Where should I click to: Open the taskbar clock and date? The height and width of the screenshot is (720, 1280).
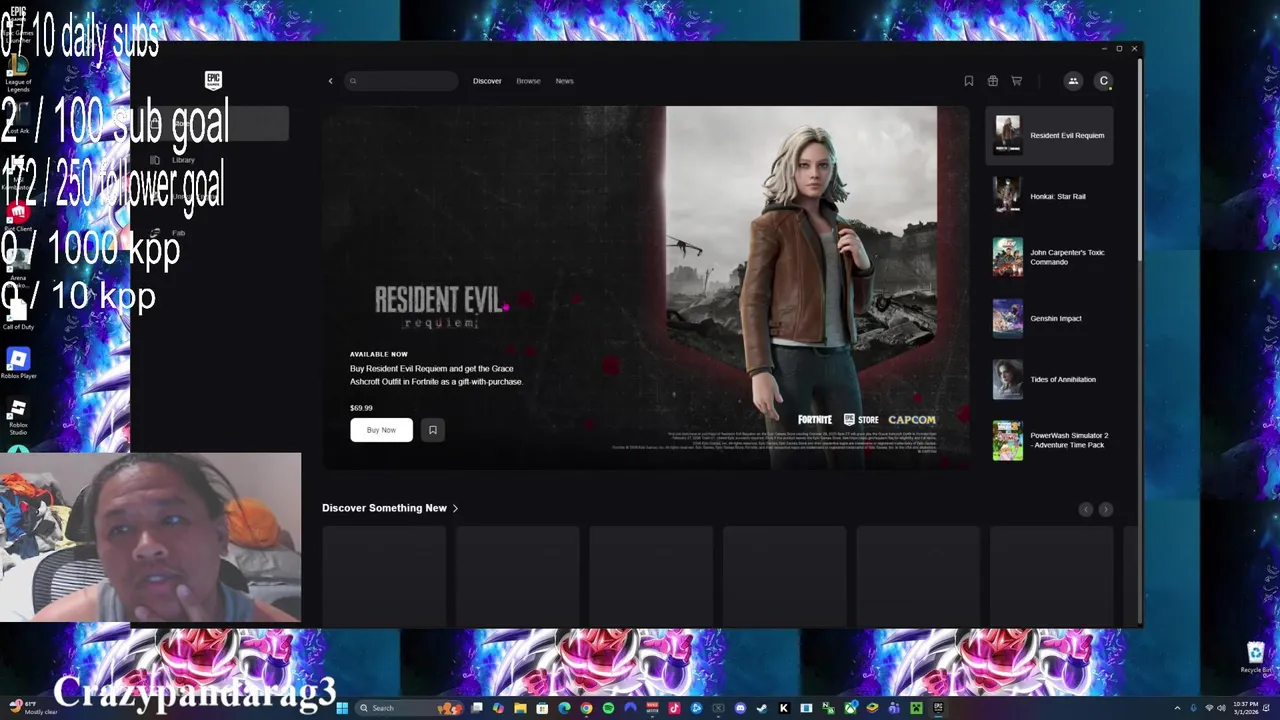(1245, 708)
